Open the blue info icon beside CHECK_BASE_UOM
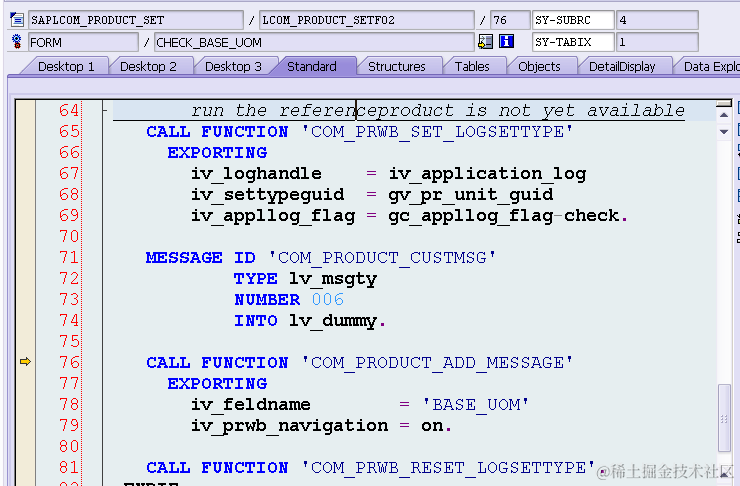Viewport: 740px width, 486px height. pyautogui.click(x=506, y=42)
